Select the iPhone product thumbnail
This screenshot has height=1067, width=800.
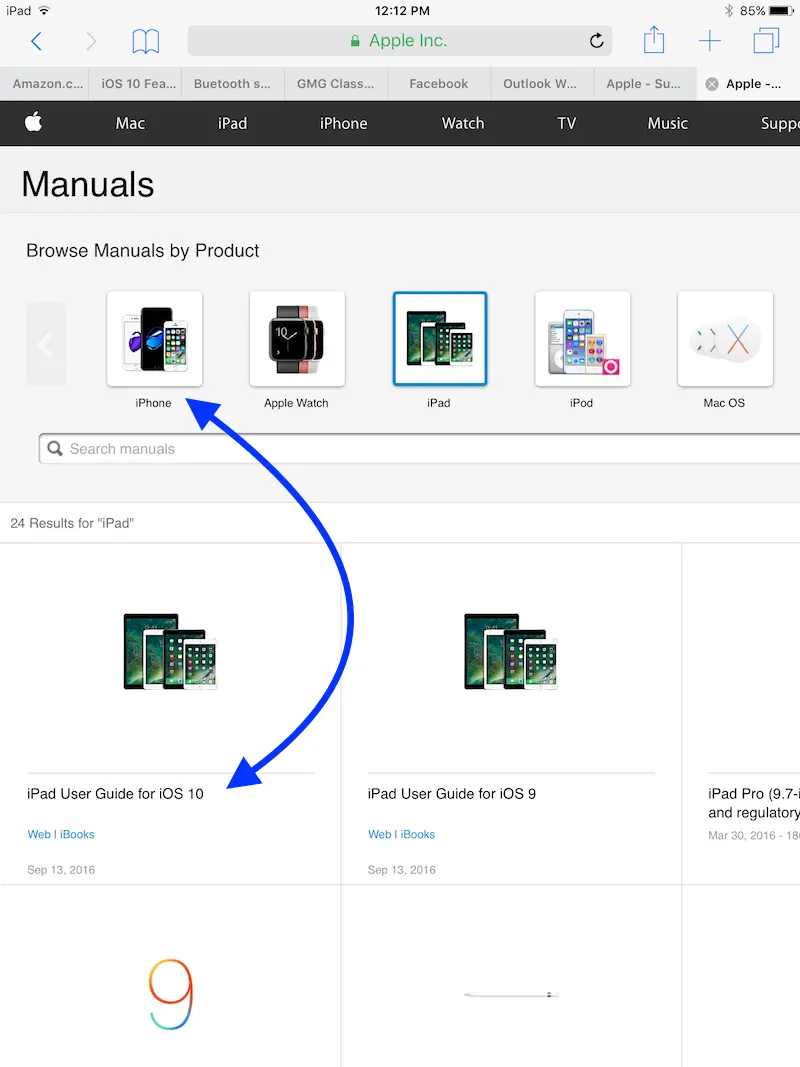(x=154, y=339)
